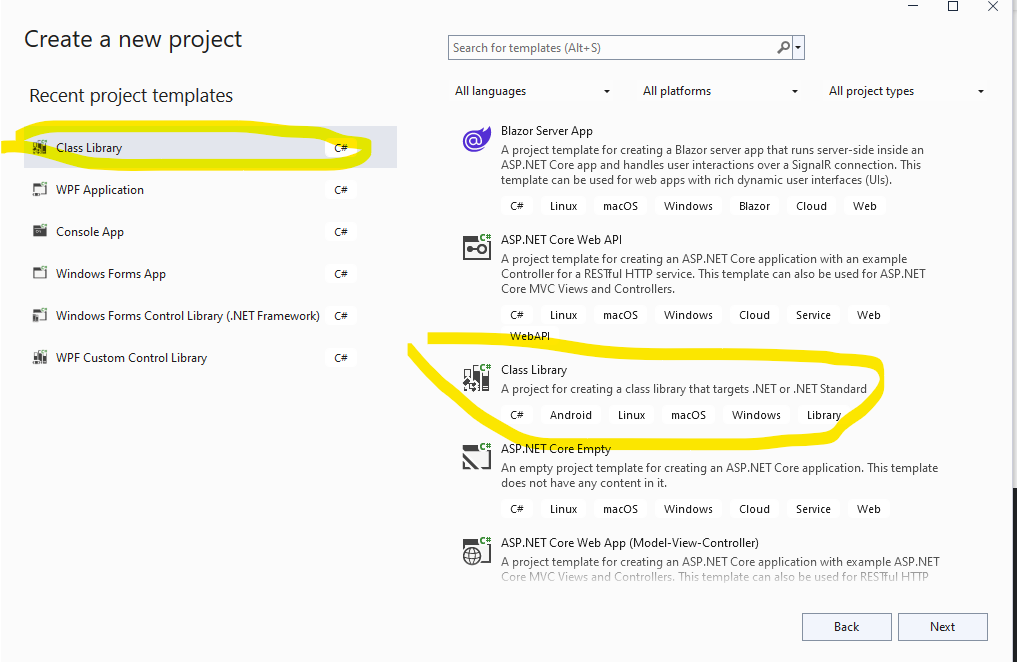The width and height of the screenshot is (1017, 662).
Task: Click the WebAPI tag
Action: point(530,336)
